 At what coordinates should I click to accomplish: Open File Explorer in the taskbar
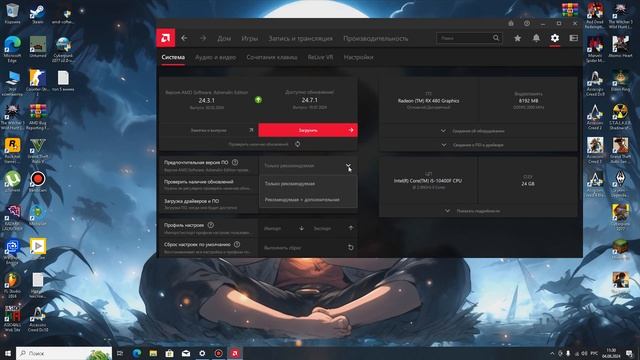(x=153, y=353)
